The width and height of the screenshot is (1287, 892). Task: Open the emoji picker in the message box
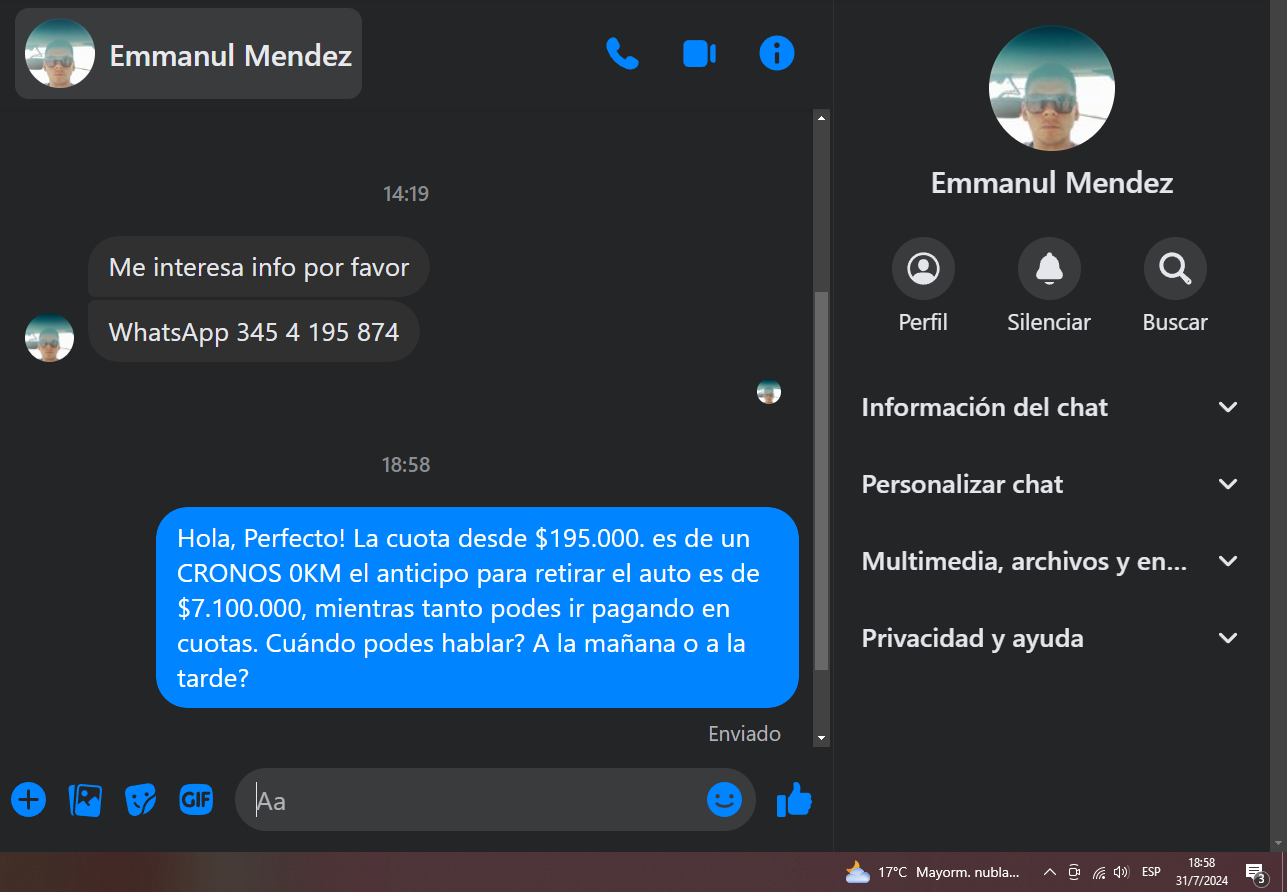[724, 799]
